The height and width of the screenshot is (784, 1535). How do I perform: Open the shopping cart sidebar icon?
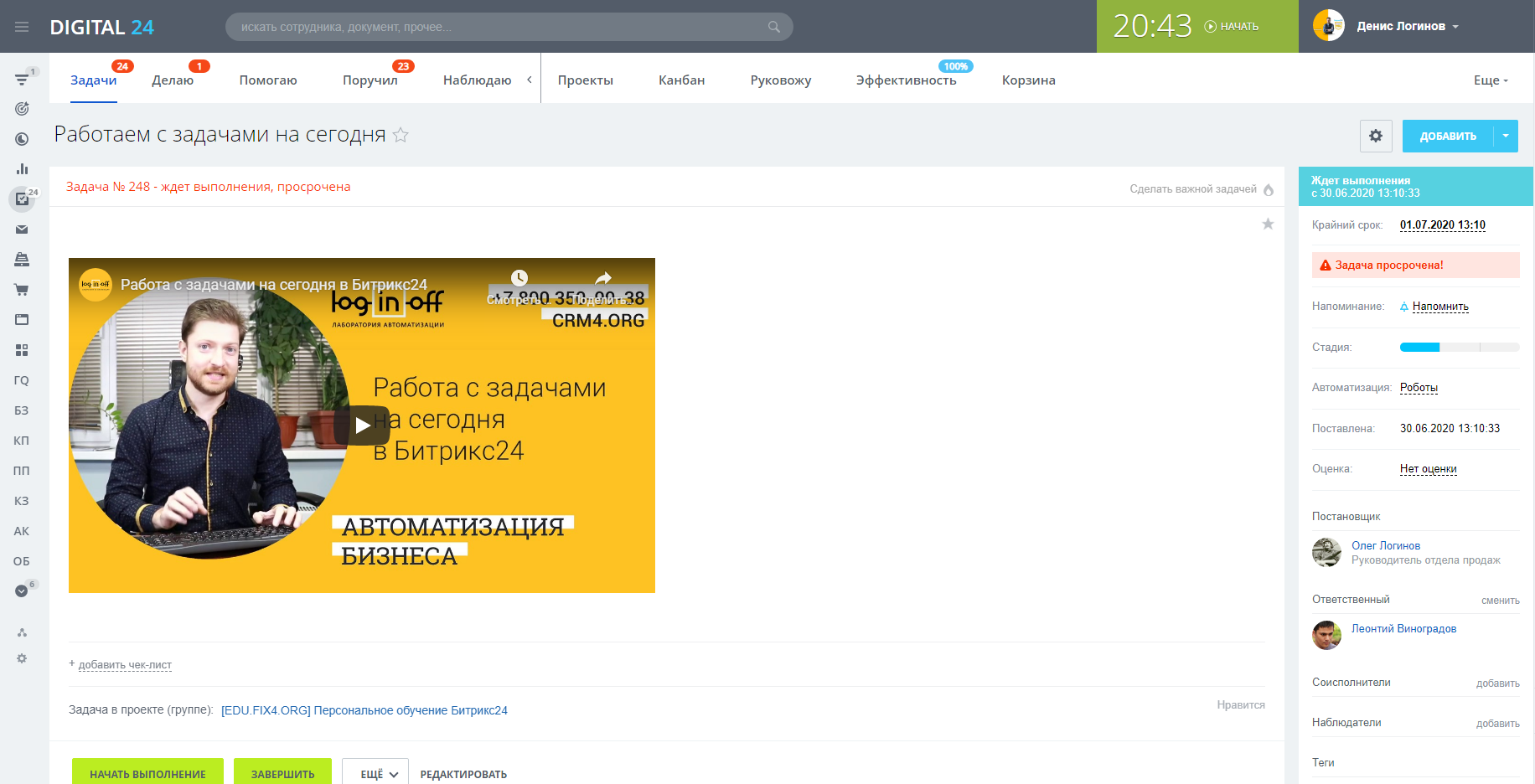[x=22, y=290]
